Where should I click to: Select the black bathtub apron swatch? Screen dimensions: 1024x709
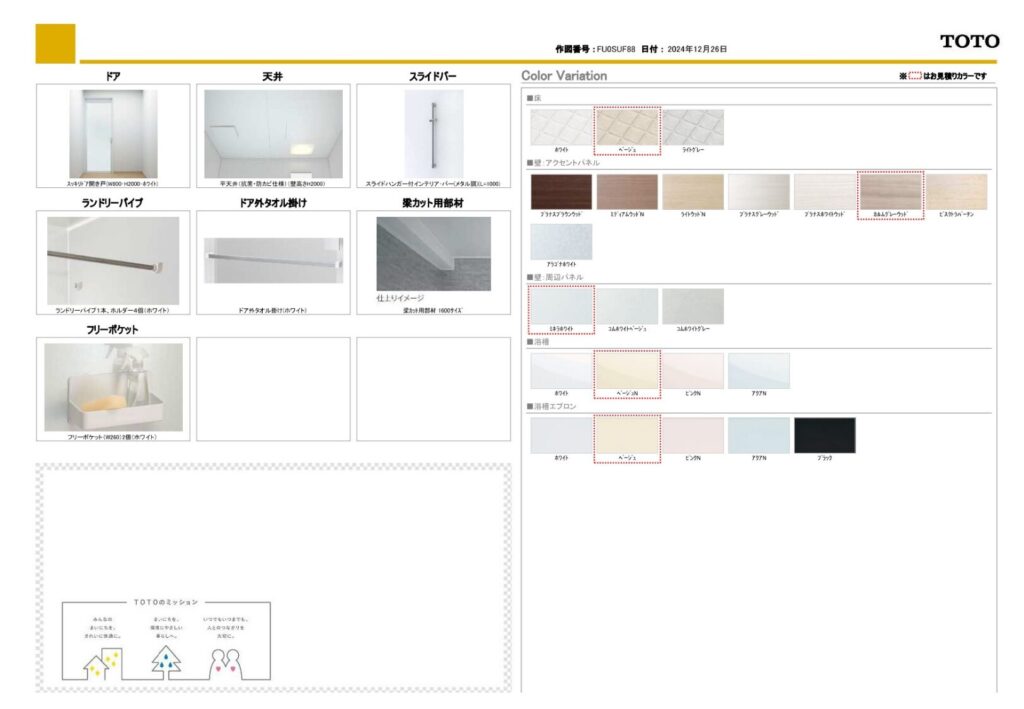tap(825, 435)
